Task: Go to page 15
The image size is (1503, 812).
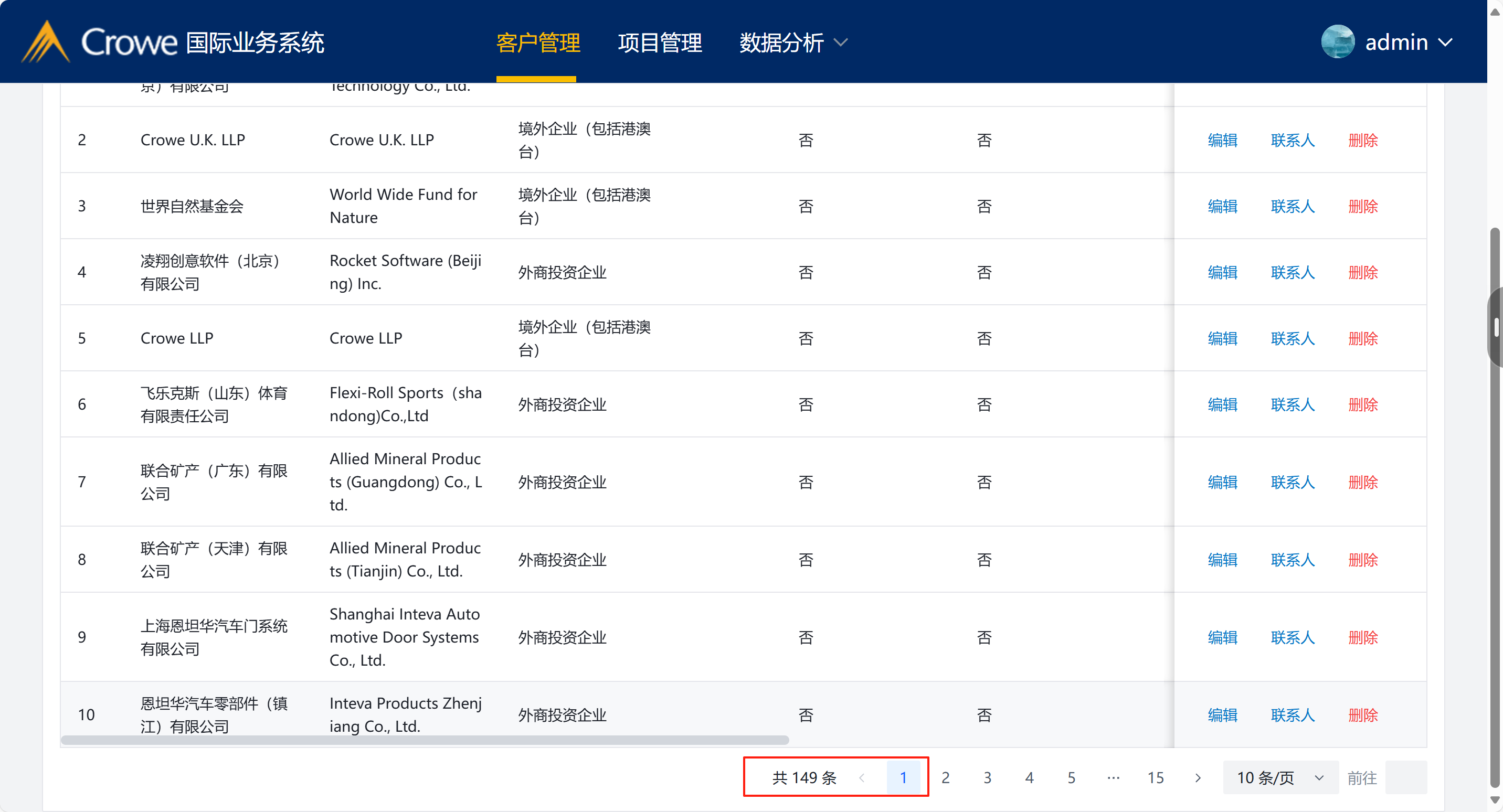Action: pos(1155,777)
